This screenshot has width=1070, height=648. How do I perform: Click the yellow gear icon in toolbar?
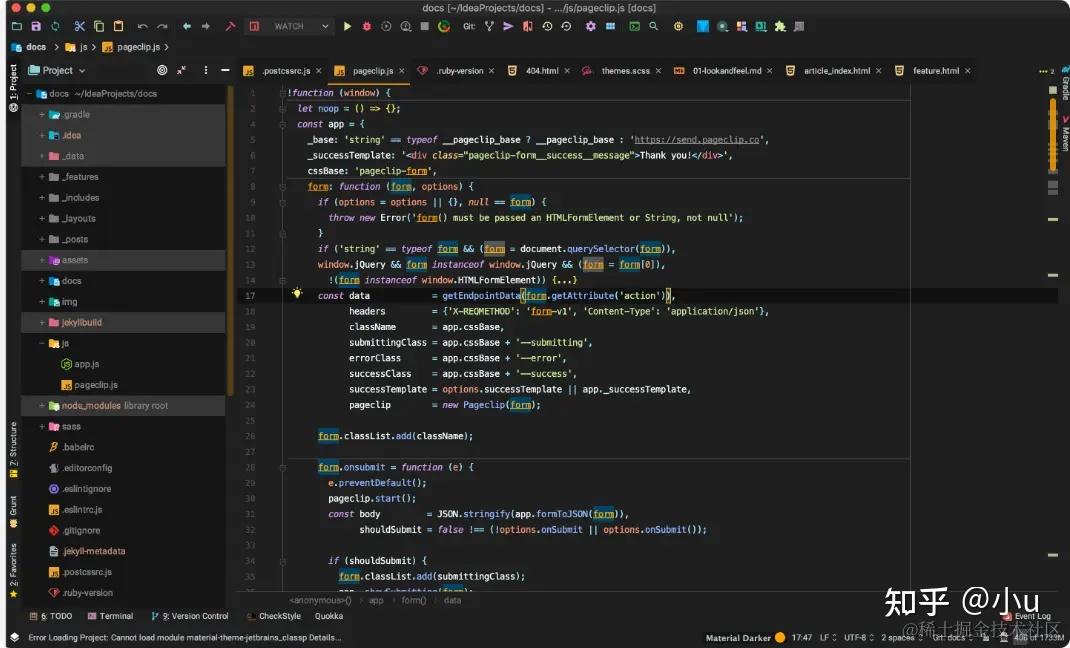tap(678, 27)
